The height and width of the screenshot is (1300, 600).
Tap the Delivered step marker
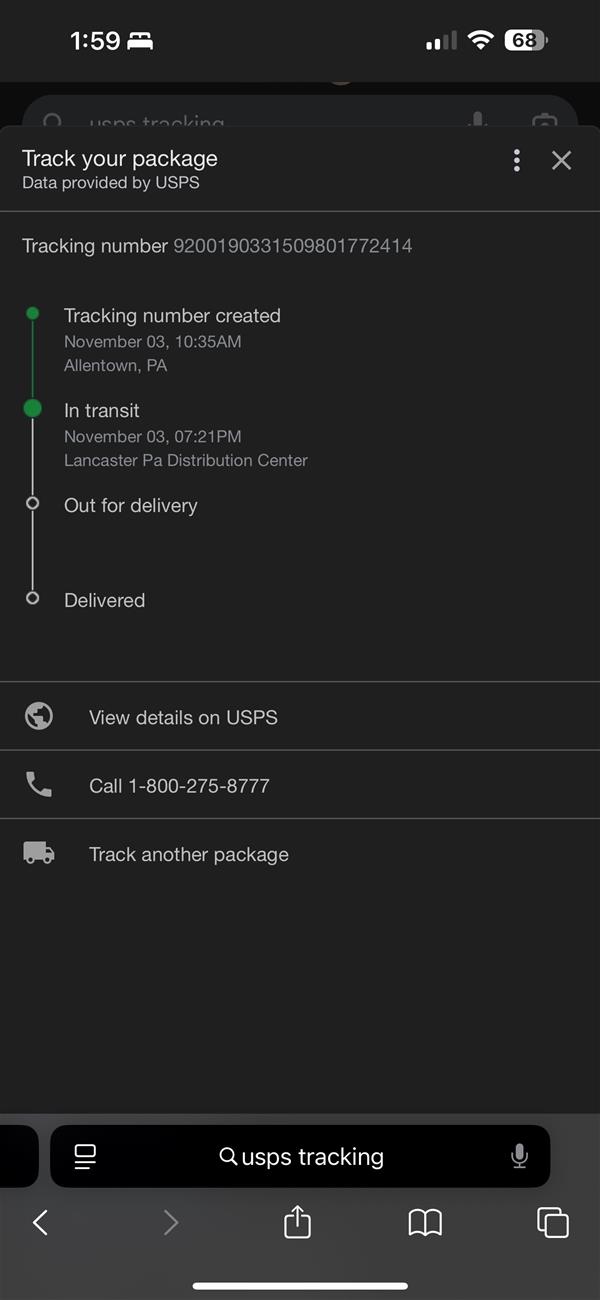pos(33,598)
